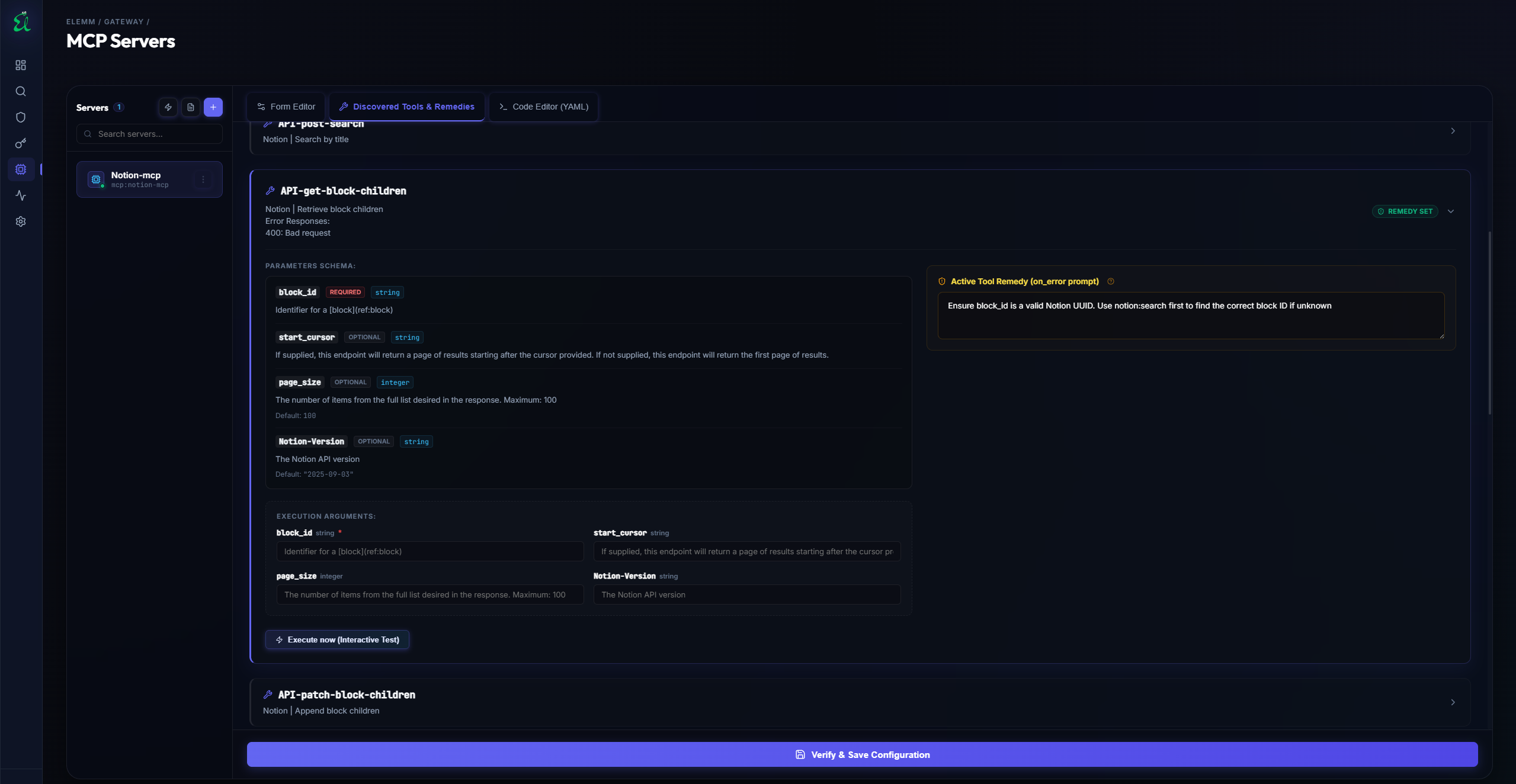Open the Notion-mcp three-dot menu
Image resolution: width=1516 pixels, height=784 pixels.
coord(203,179)
